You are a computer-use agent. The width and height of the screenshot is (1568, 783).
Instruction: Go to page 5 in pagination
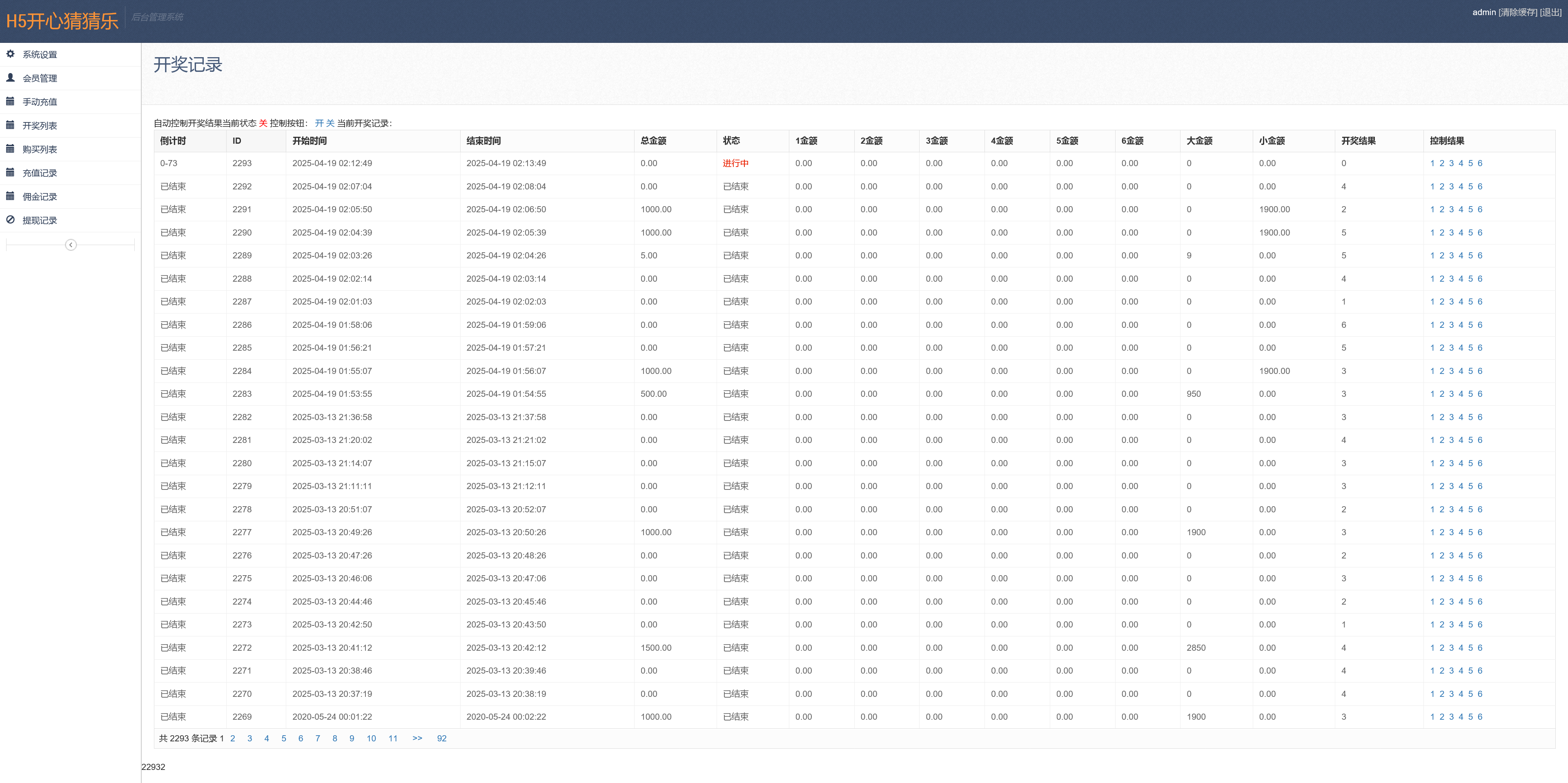284,739
